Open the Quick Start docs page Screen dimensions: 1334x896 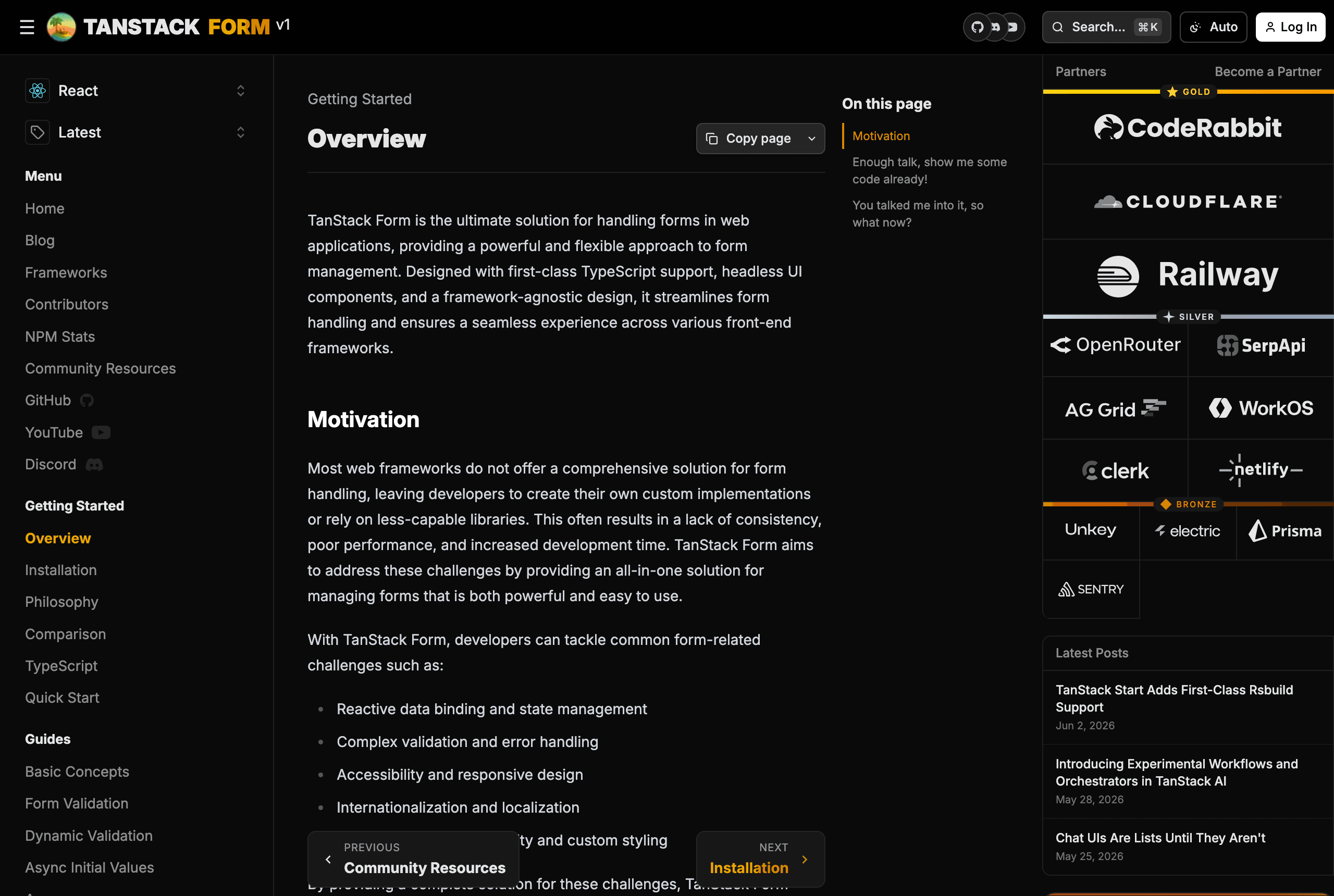pos(63,698)
